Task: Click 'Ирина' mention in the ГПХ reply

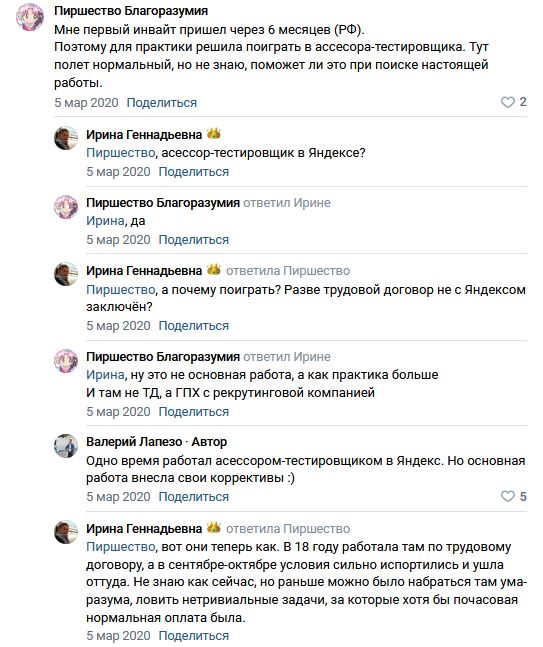Action: (105, 375)
